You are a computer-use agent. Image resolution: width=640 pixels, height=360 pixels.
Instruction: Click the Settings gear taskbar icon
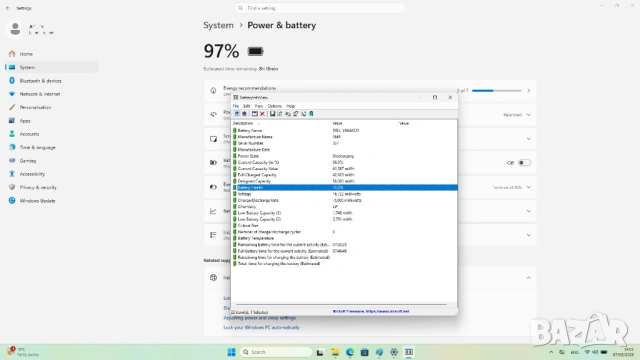tap(394, 352)
